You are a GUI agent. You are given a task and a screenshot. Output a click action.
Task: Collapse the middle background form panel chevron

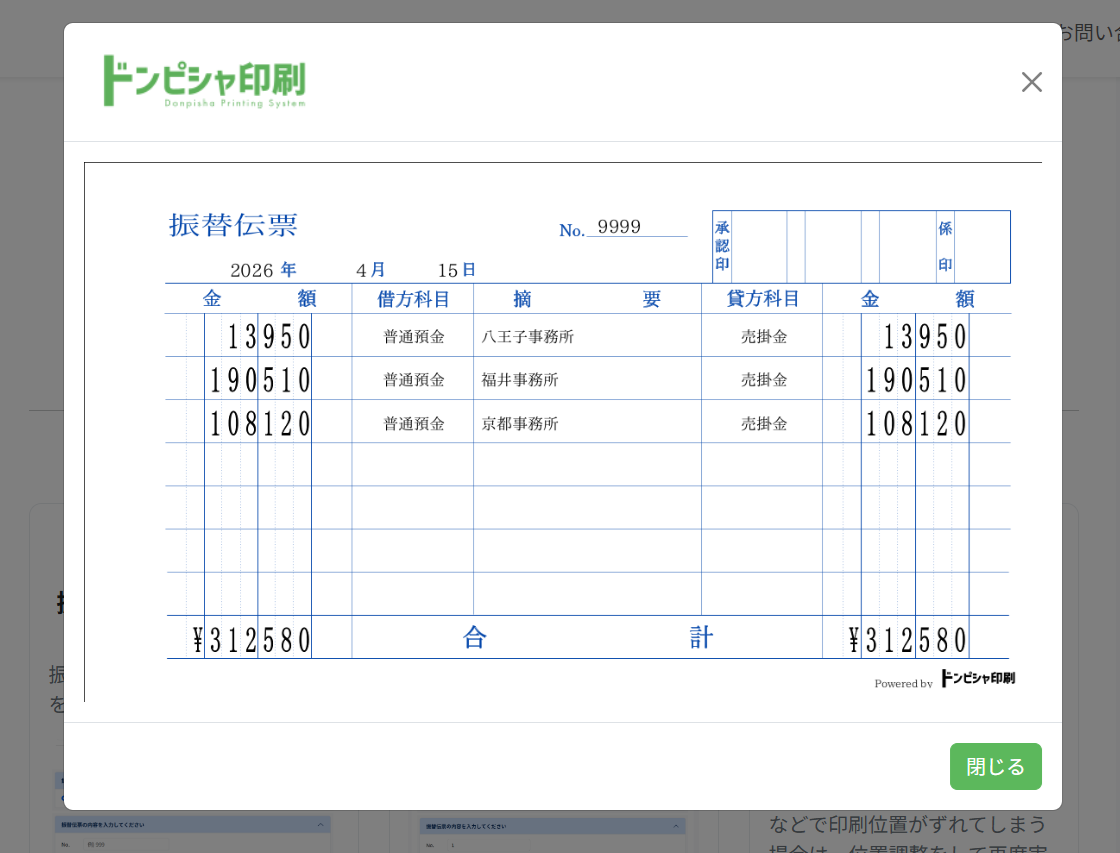coord(676,826)
